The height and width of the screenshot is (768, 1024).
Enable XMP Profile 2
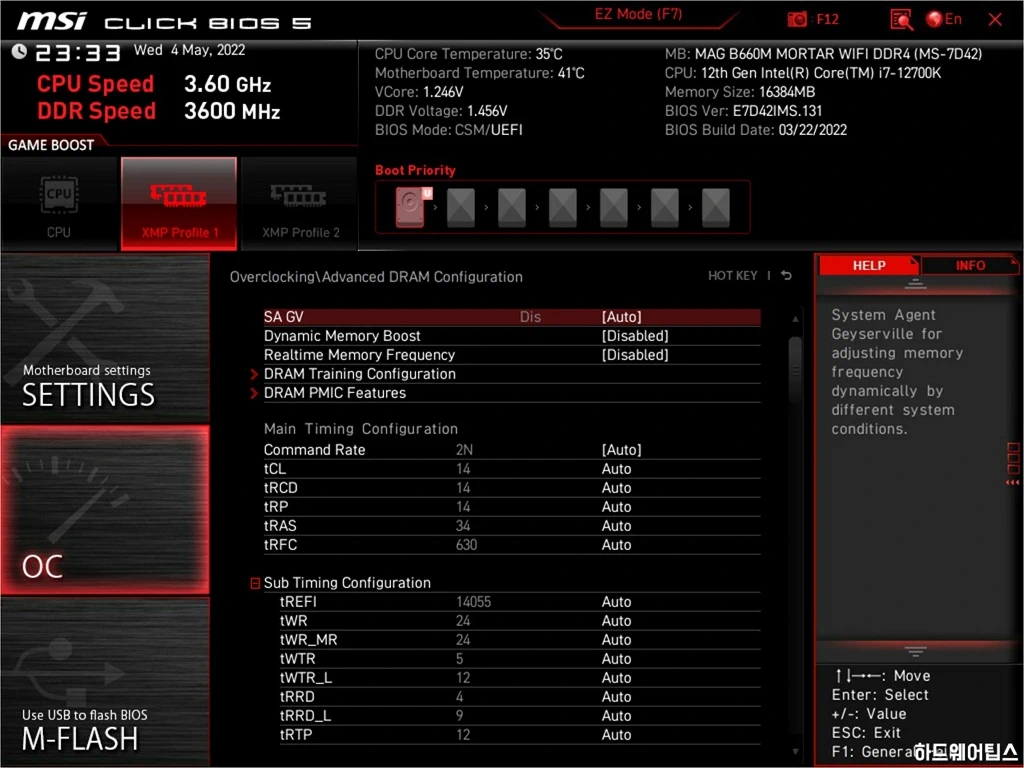300,203
